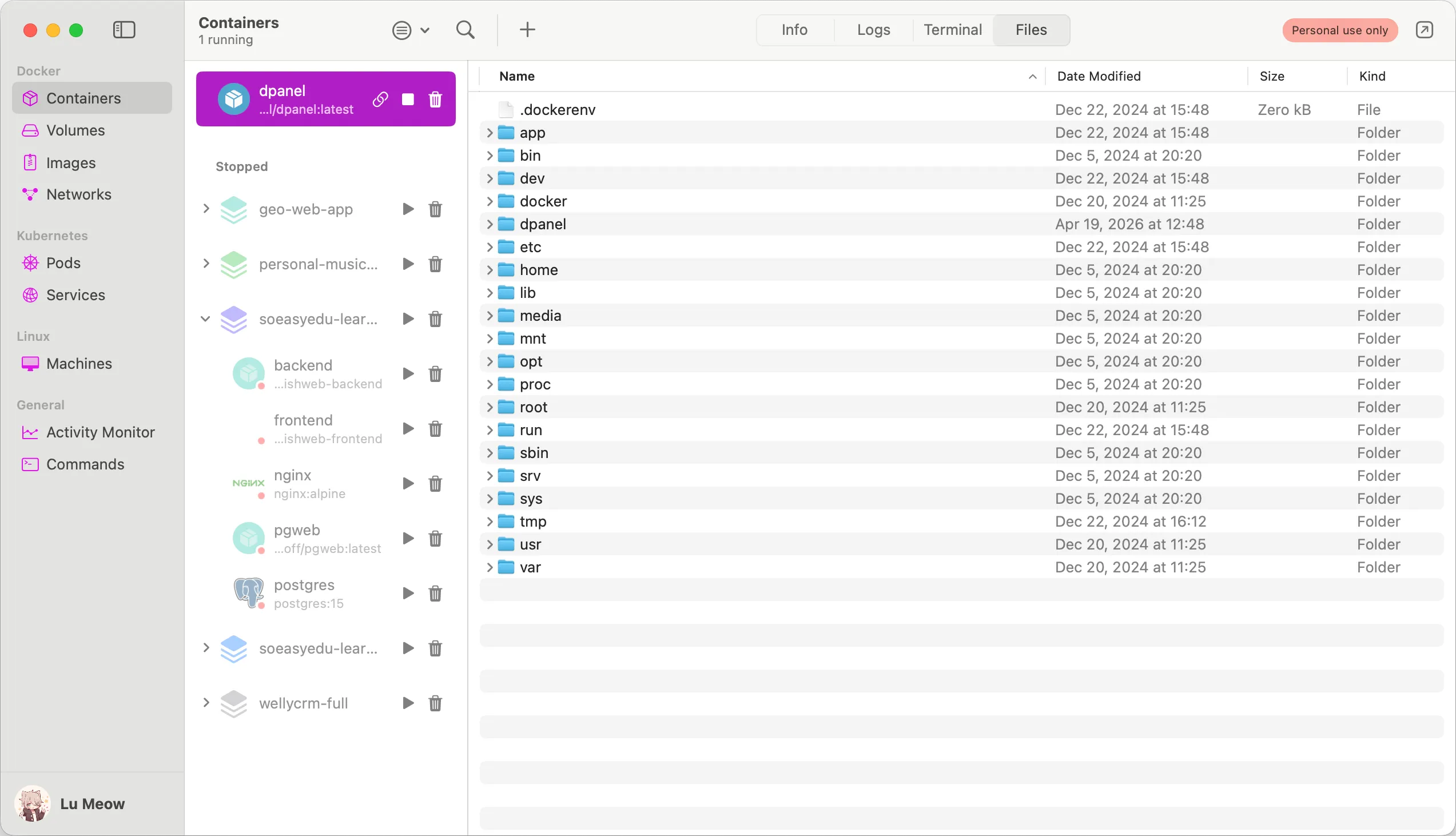1456x836 pixels.
Task: Open the Lu Meow account profile
Action: 71,804
